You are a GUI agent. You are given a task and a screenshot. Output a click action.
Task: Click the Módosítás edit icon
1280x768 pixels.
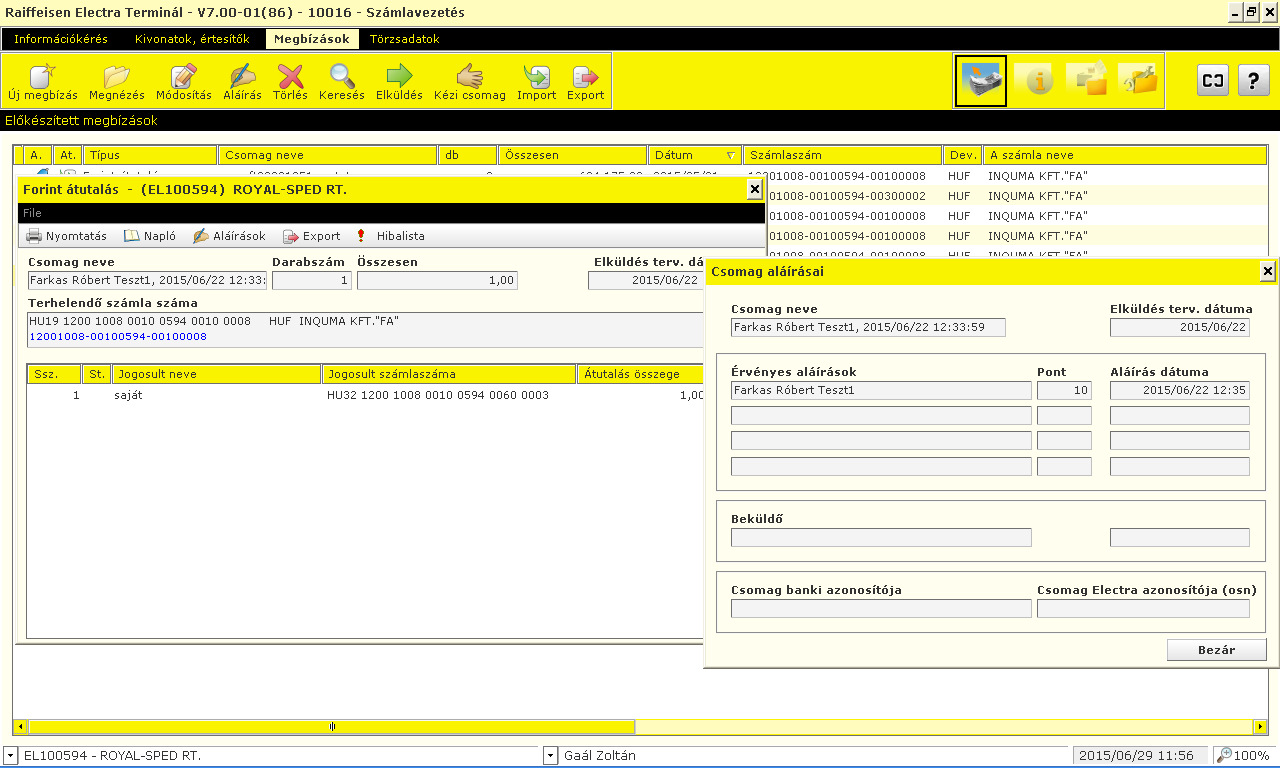pos(184,82)
